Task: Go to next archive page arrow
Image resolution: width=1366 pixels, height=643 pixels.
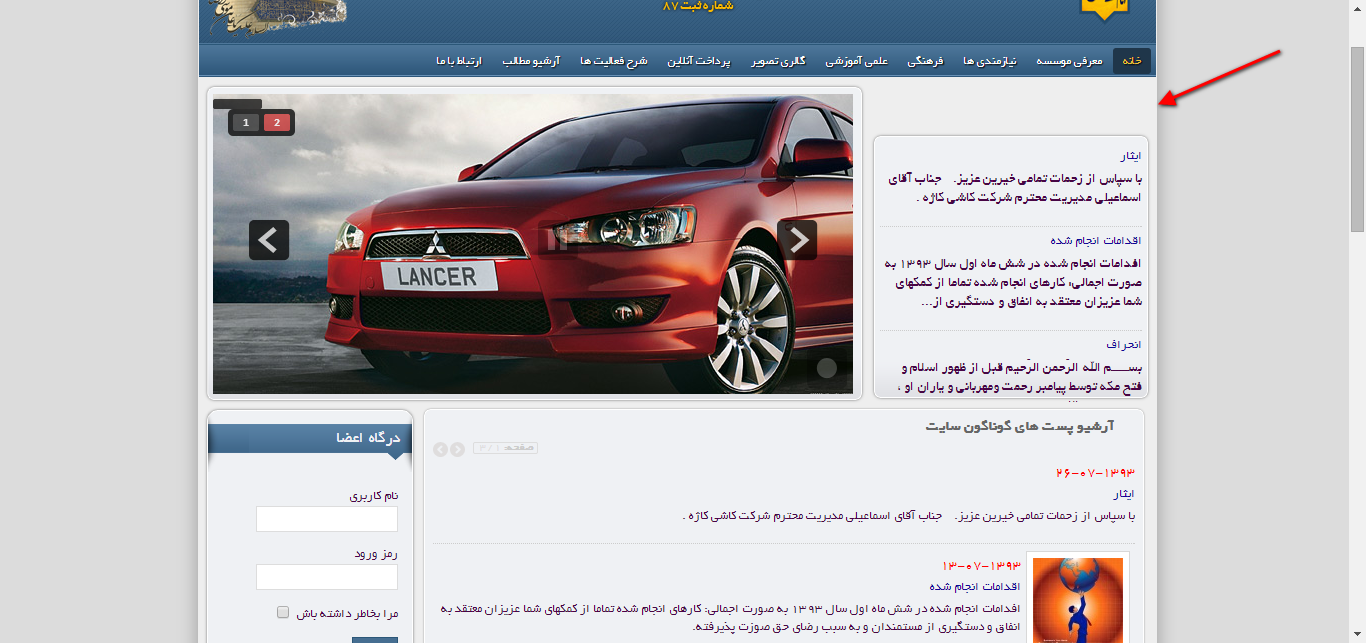Action: [x=457, y=449]
